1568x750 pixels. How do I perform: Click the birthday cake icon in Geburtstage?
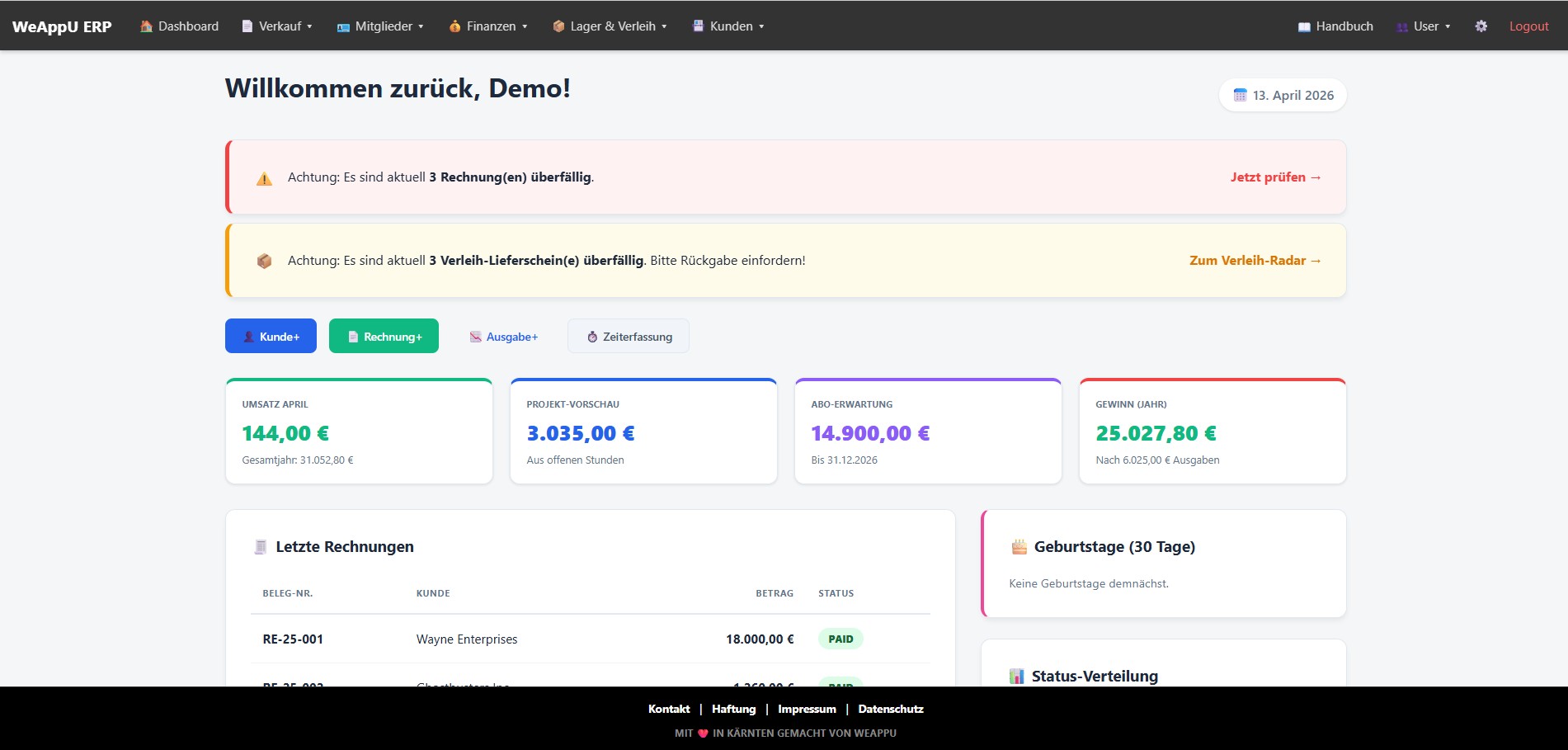(1019, 546)
